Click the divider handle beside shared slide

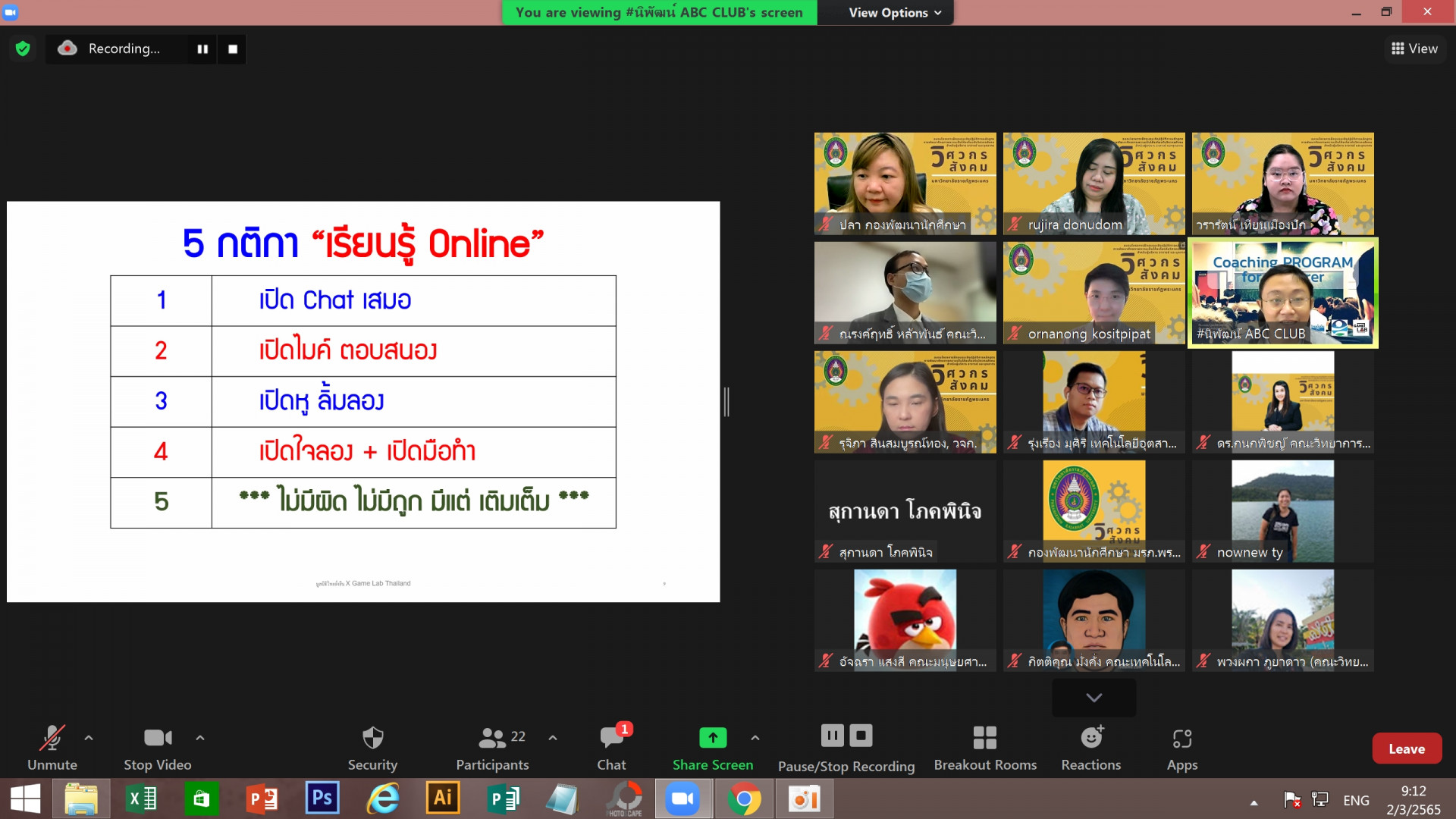[726, 401]
